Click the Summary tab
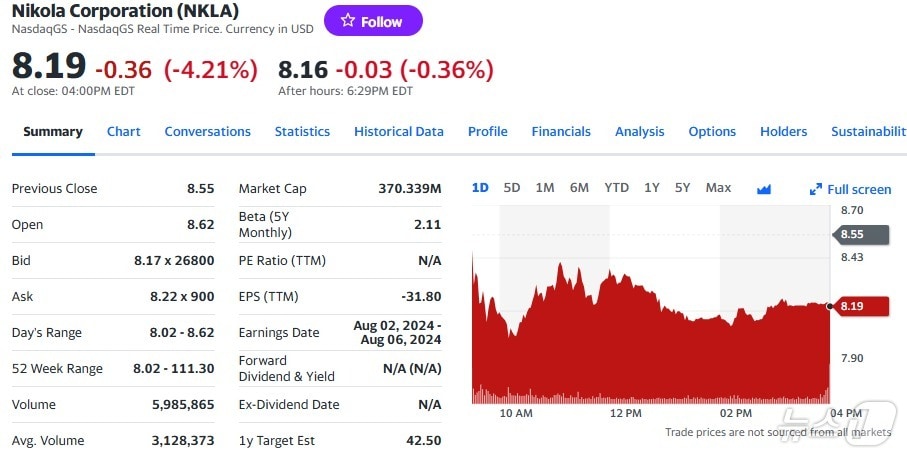 [53, 131]
